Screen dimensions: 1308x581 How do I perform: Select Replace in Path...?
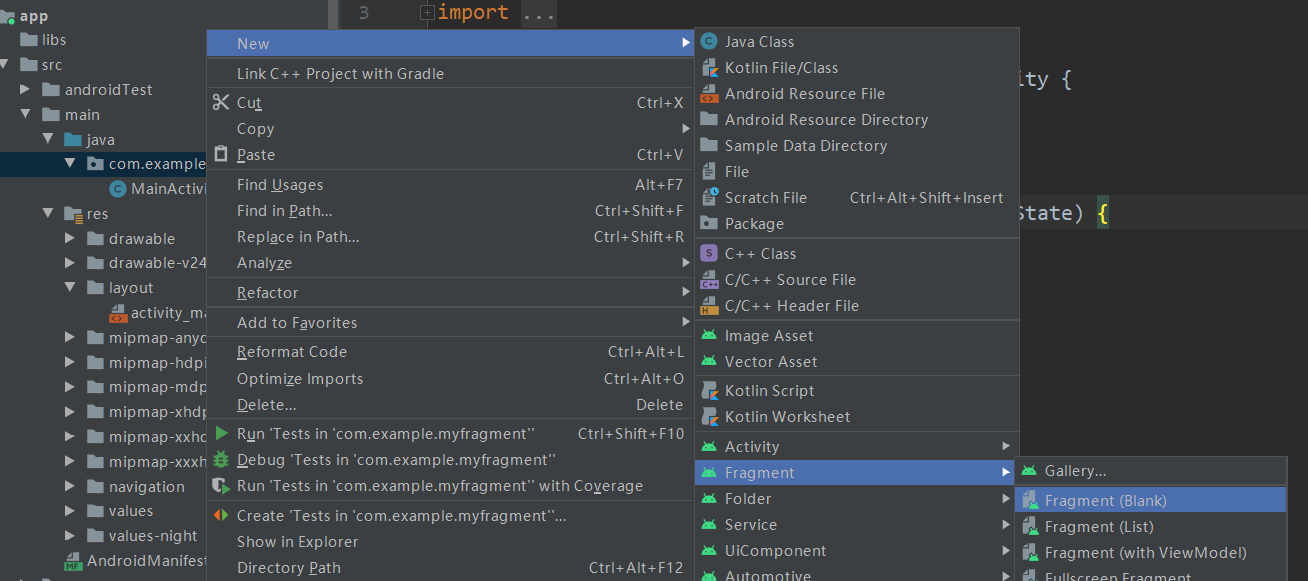(x=451, y=237)
